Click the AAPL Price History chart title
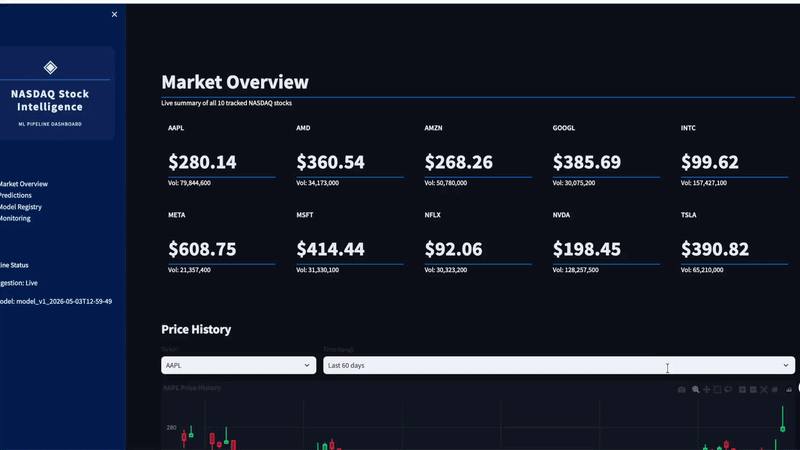This screenshot has height=450, width=800. point(192,388)
